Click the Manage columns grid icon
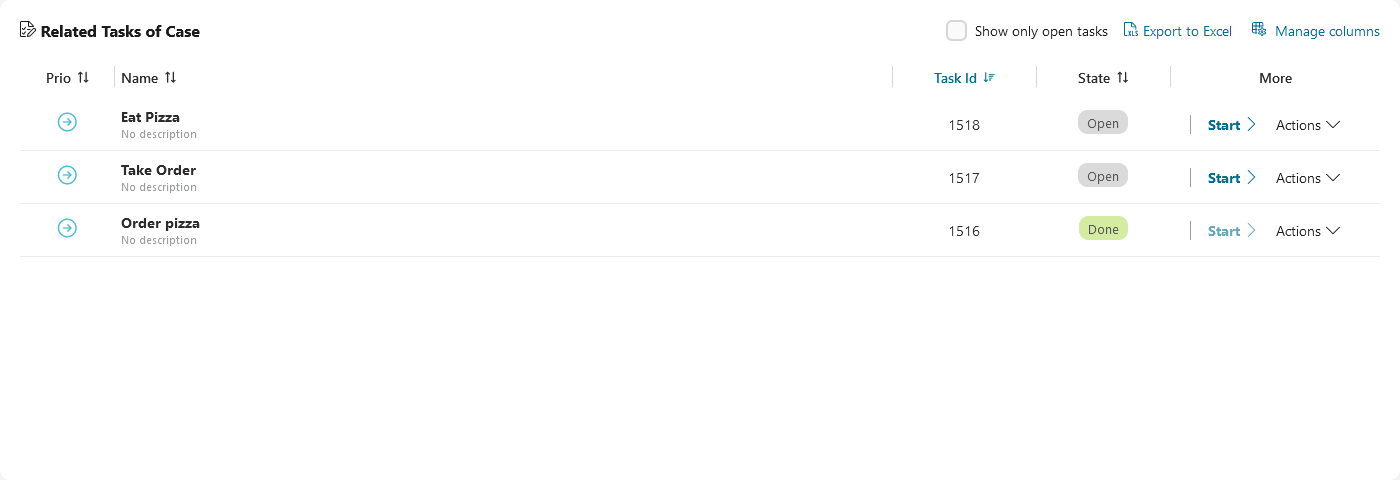Screen dimensions: 1400x480 [x=1258, y=30]
